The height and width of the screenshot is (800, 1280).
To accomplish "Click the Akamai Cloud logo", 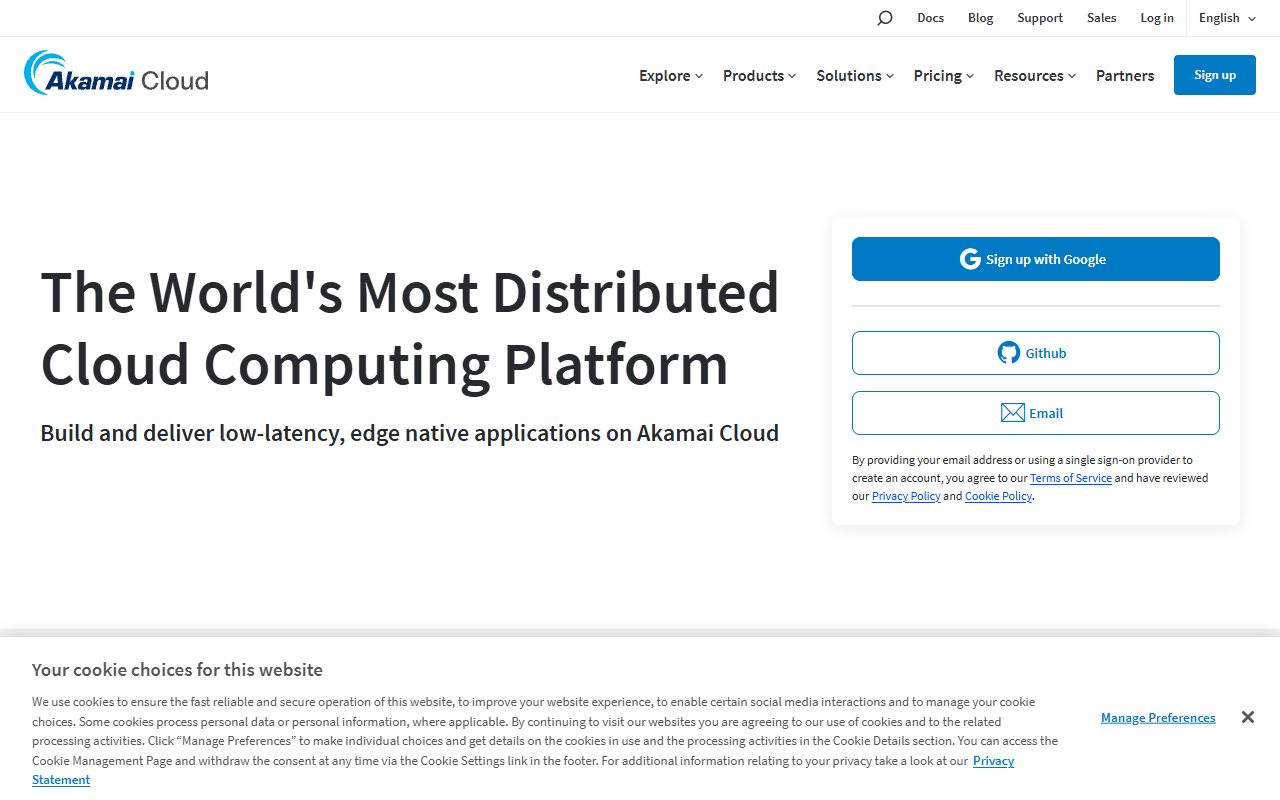I will point(115,74).
